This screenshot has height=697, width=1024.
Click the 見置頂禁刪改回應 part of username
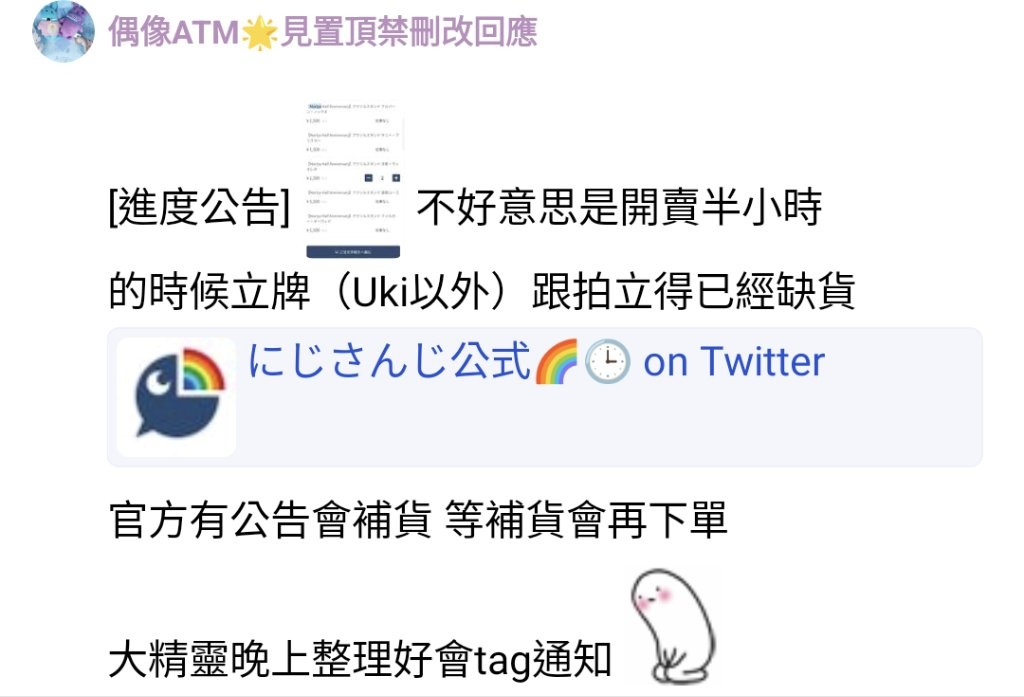tap(409, 33)
